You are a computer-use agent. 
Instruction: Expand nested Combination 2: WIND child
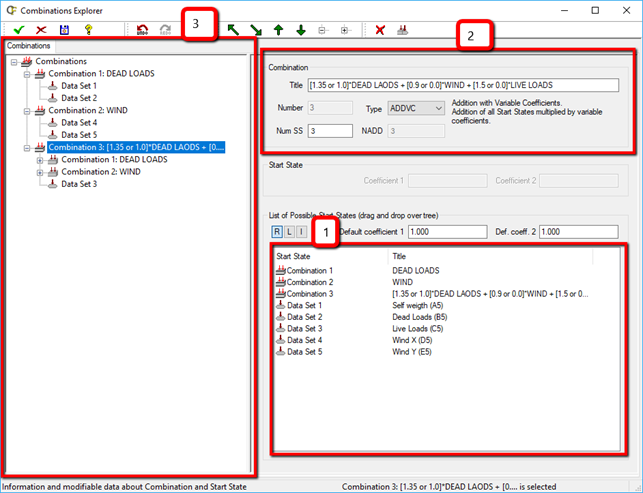40,173
